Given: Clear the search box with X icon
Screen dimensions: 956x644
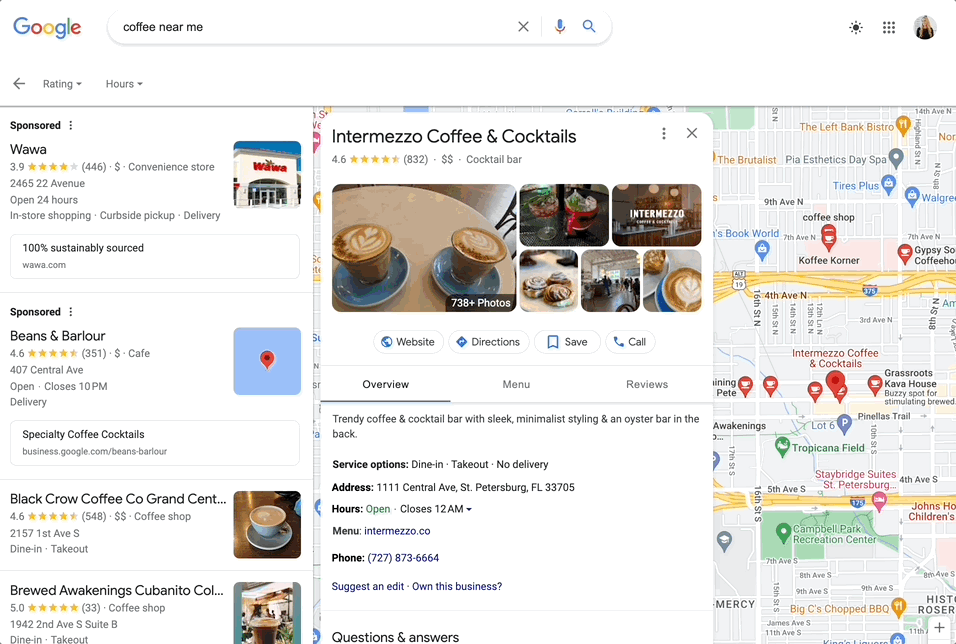Looking at the screenshot, I should point(523,27).
